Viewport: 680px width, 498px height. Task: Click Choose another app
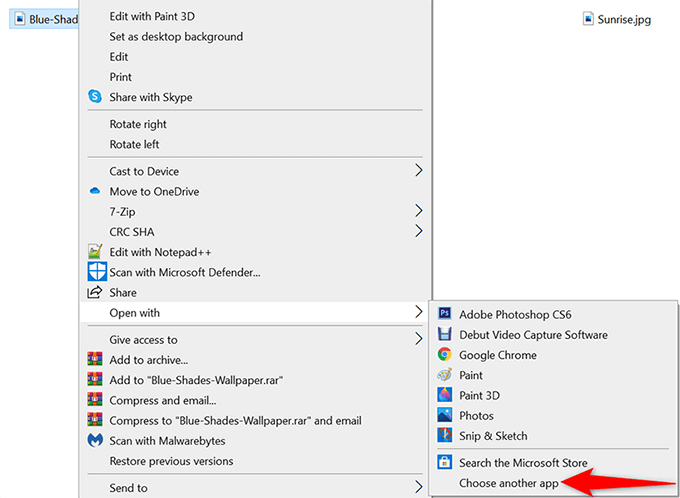(x=508, y=484)
